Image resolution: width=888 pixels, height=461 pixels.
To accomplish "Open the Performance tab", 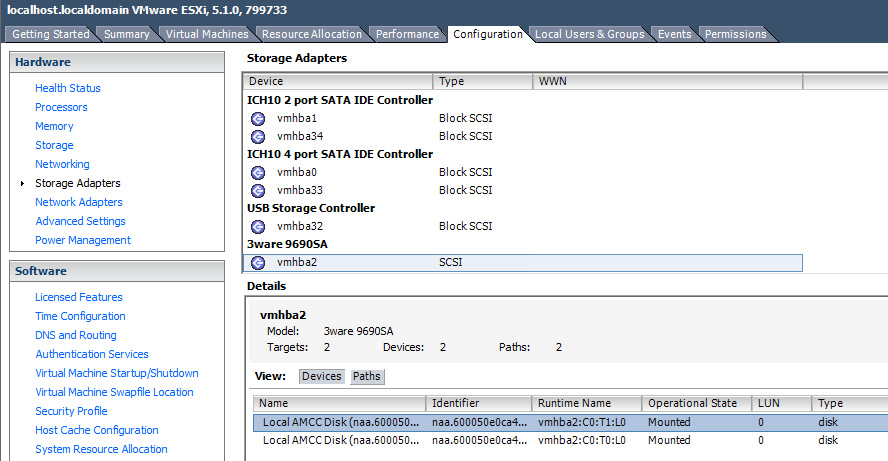I will pos(407,34).
